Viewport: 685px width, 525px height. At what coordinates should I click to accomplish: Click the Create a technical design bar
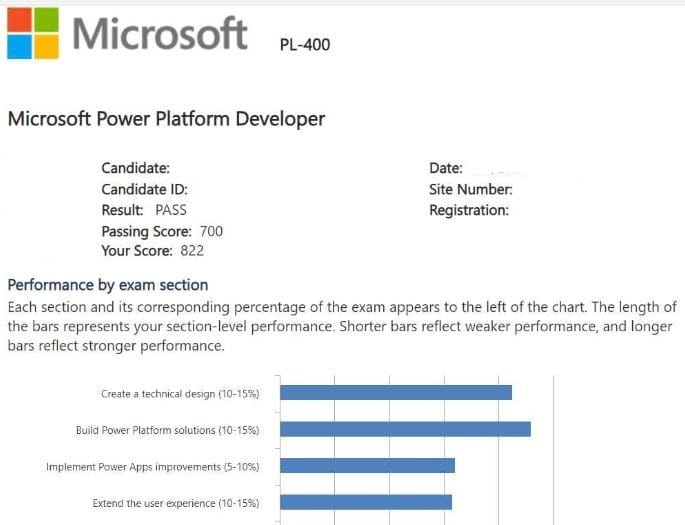(395, 393)
